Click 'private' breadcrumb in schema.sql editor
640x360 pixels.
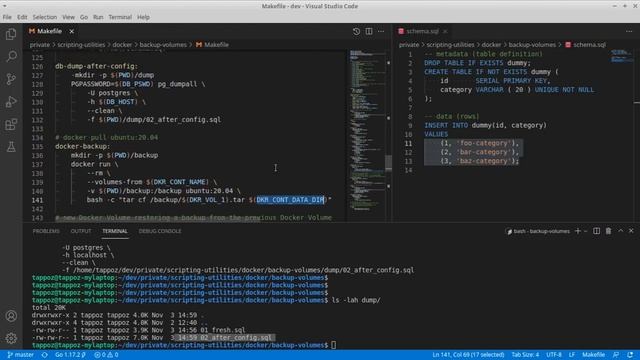tap(409, 45)
